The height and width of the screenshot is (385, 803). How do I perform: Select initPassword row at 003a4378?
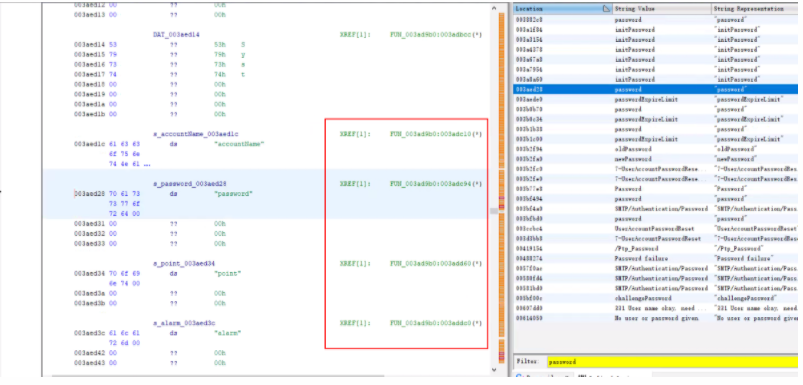pyautogui.click(x=656, y=50)
